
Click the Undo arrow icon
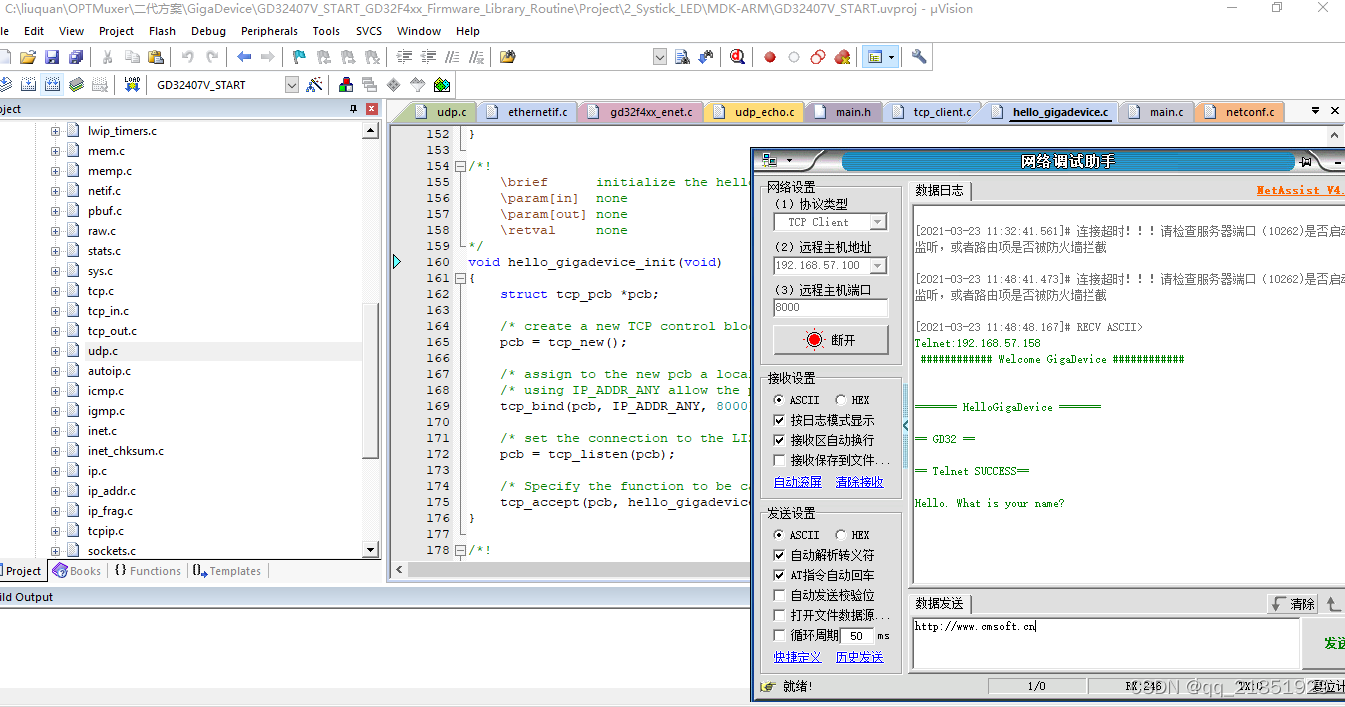coord(187,57)
